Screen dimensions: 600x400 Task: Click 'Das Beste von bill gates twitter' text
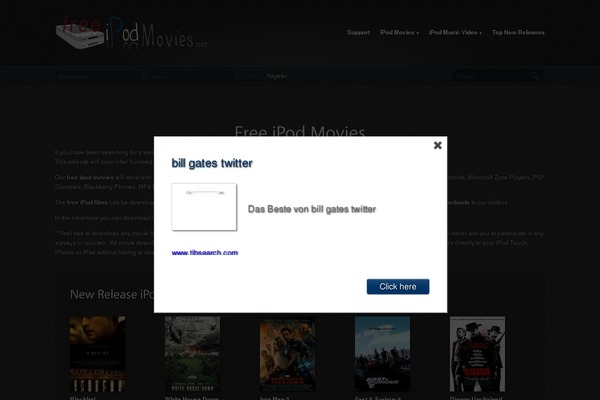[312, 209]
